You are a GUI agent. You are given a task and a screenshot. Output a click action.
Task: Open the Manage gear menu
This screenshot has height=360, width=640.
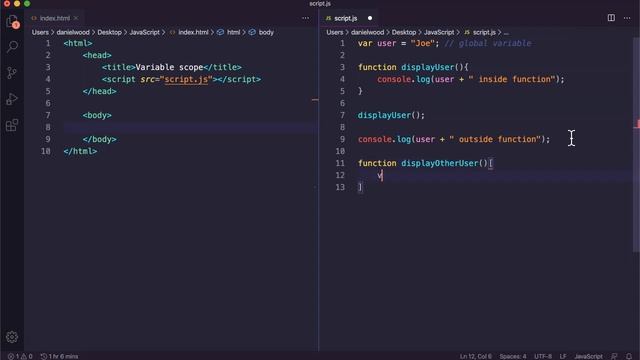click(x=12, y=337)
